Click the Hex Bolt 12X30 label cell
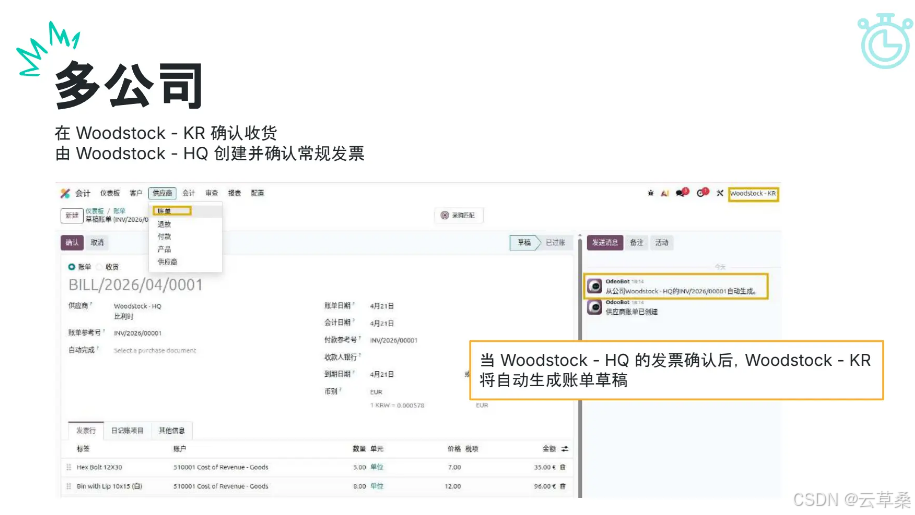915x515 pixels. click(x=99, y=467)
